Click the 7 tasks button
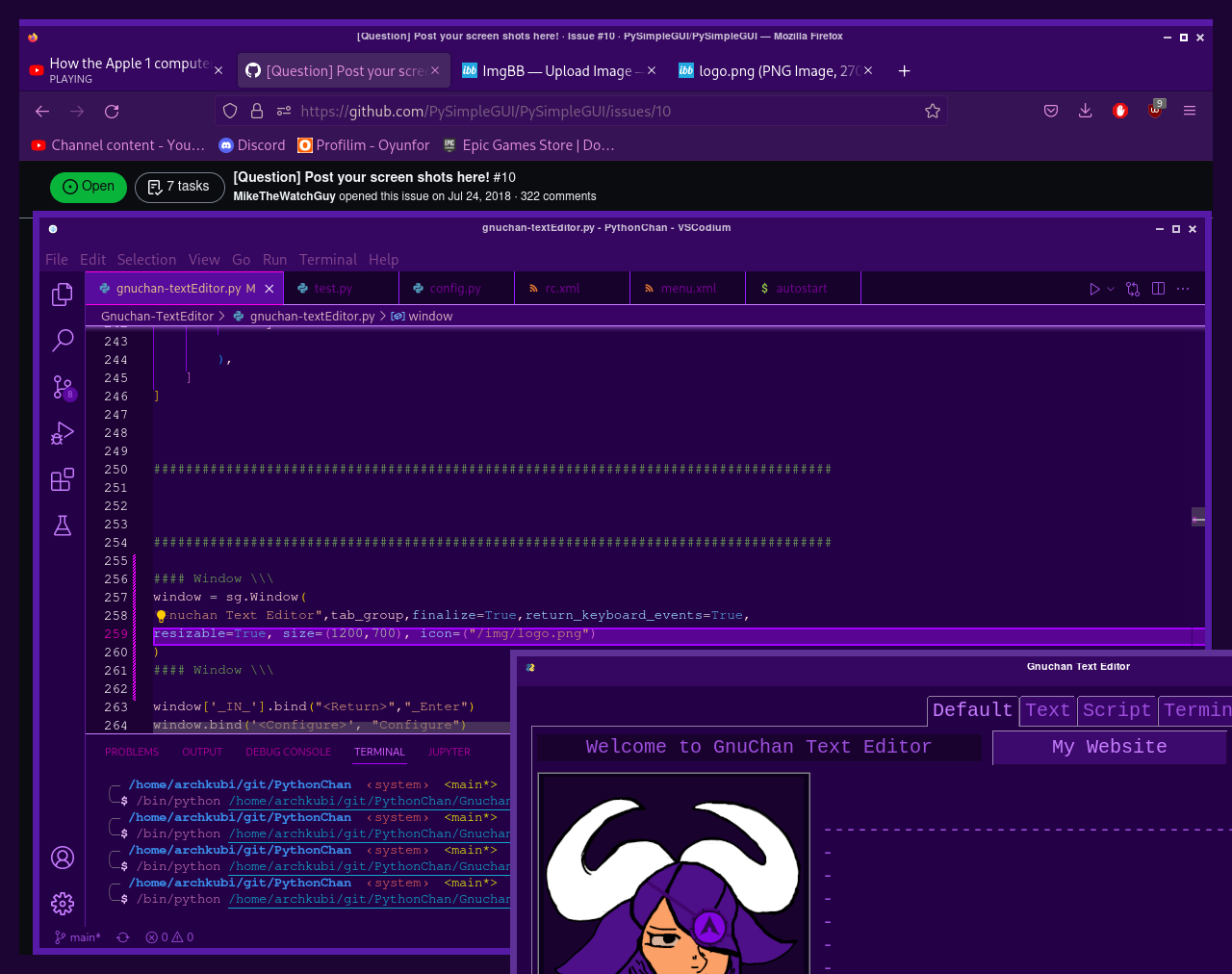 179,187
